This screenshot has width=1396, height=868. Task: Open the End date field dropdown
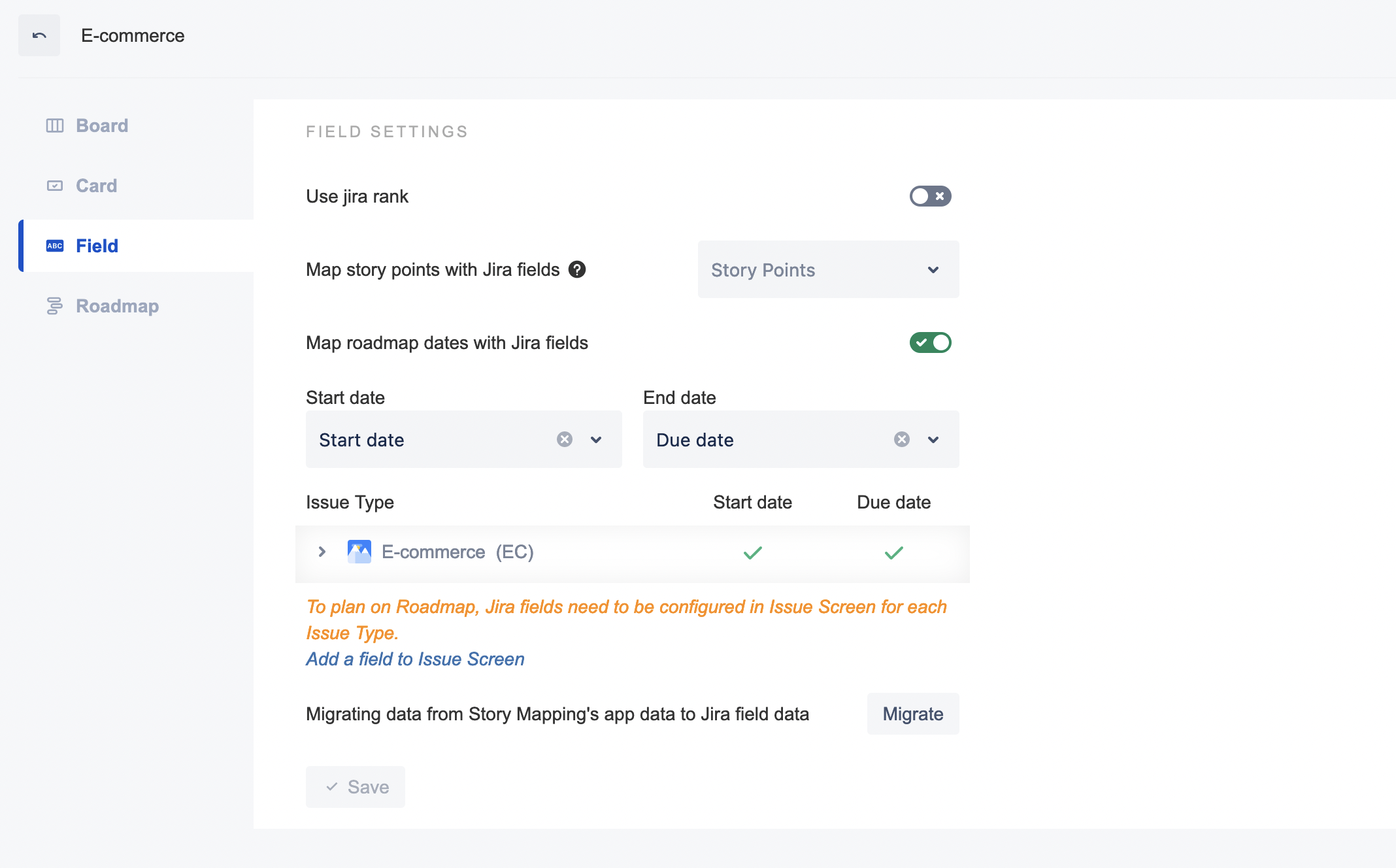coord(933,439)
